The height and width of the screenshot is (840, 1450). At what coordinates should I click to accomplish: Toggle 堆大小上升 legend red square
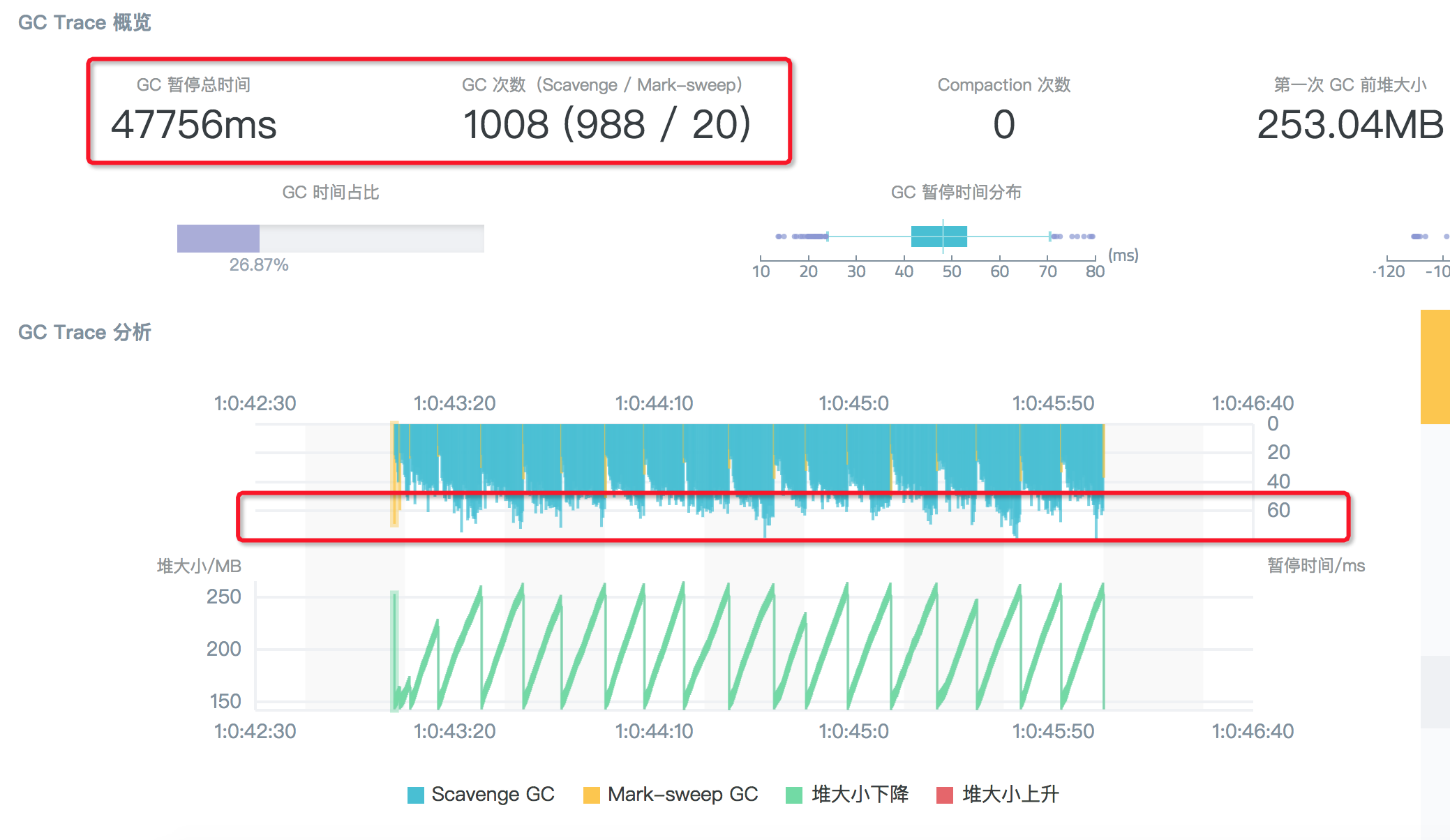[945, 795]
